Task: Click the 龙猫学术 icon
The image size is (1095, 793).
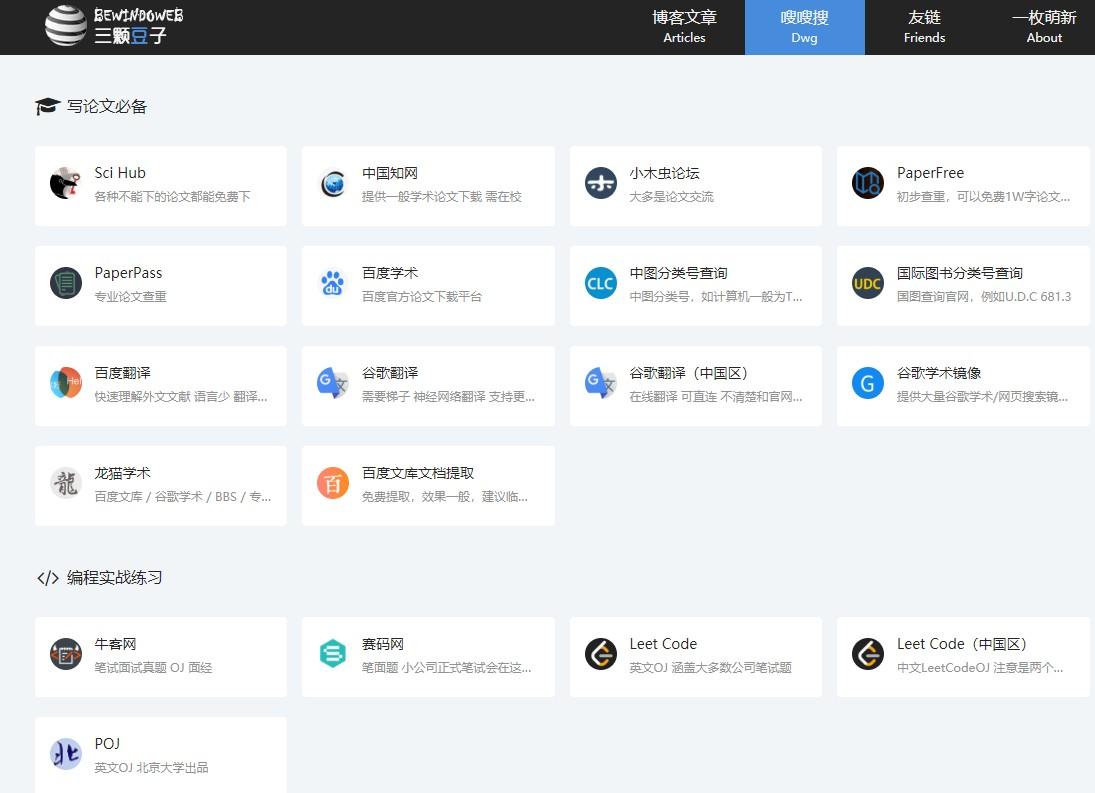Action: [66, 483]
